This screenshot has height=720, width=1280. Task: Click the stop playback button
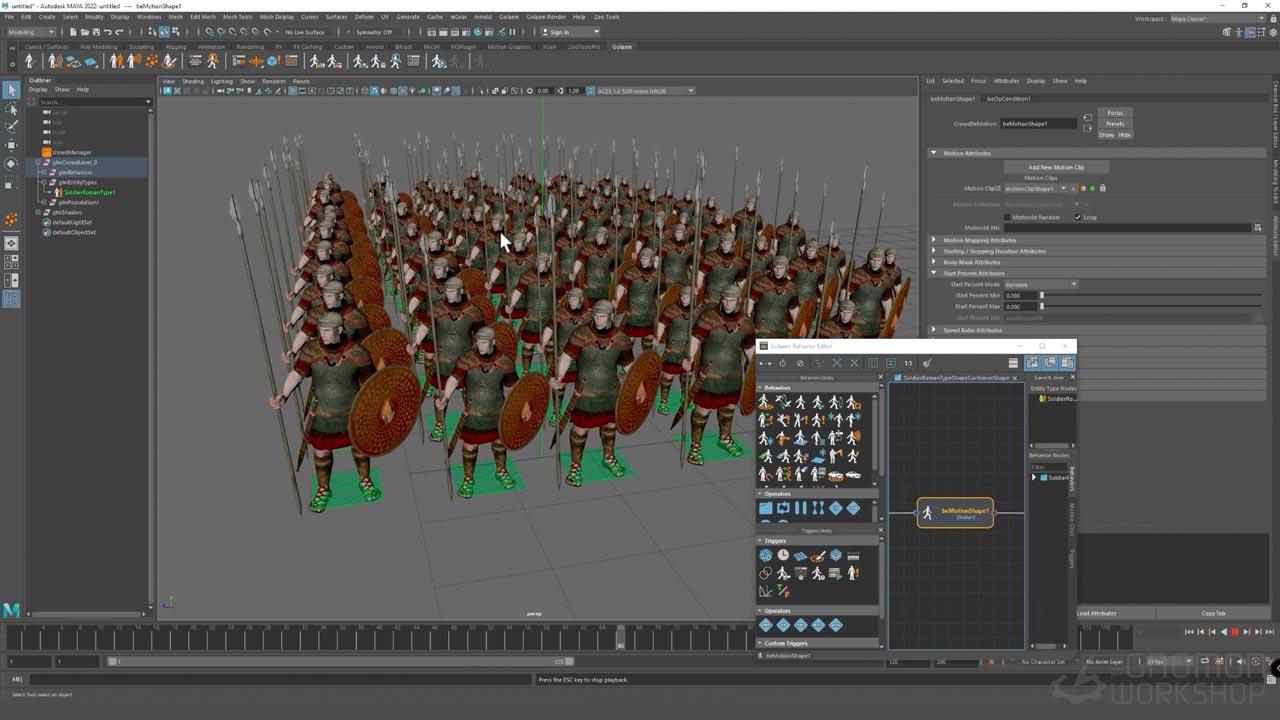coord(1234,632)
